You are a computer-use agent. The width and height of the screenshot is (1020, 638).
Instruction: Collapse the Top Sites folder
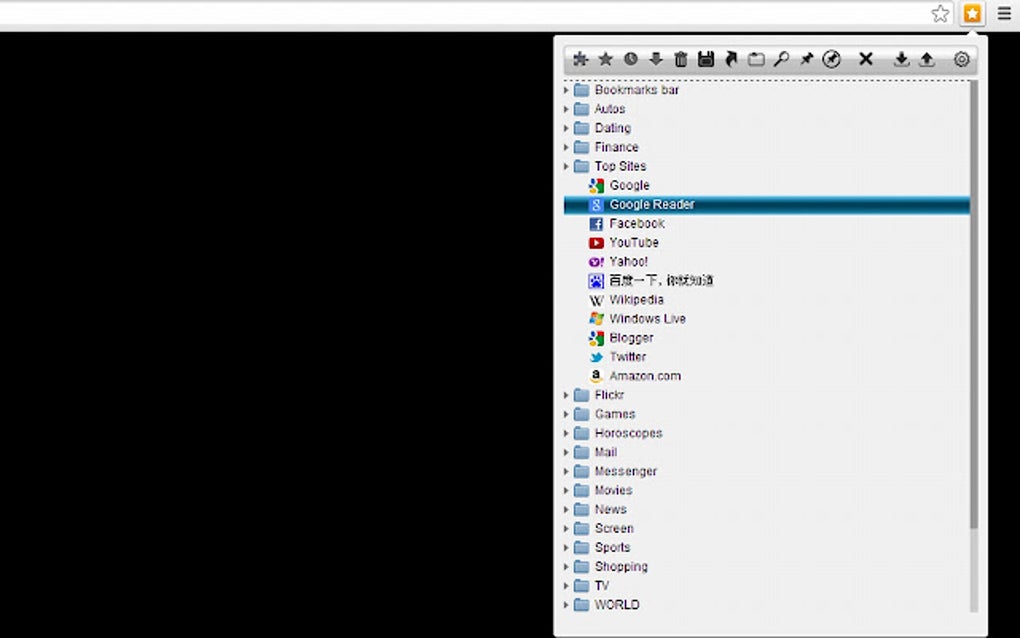pyautogui.click(x=566, y=166)
